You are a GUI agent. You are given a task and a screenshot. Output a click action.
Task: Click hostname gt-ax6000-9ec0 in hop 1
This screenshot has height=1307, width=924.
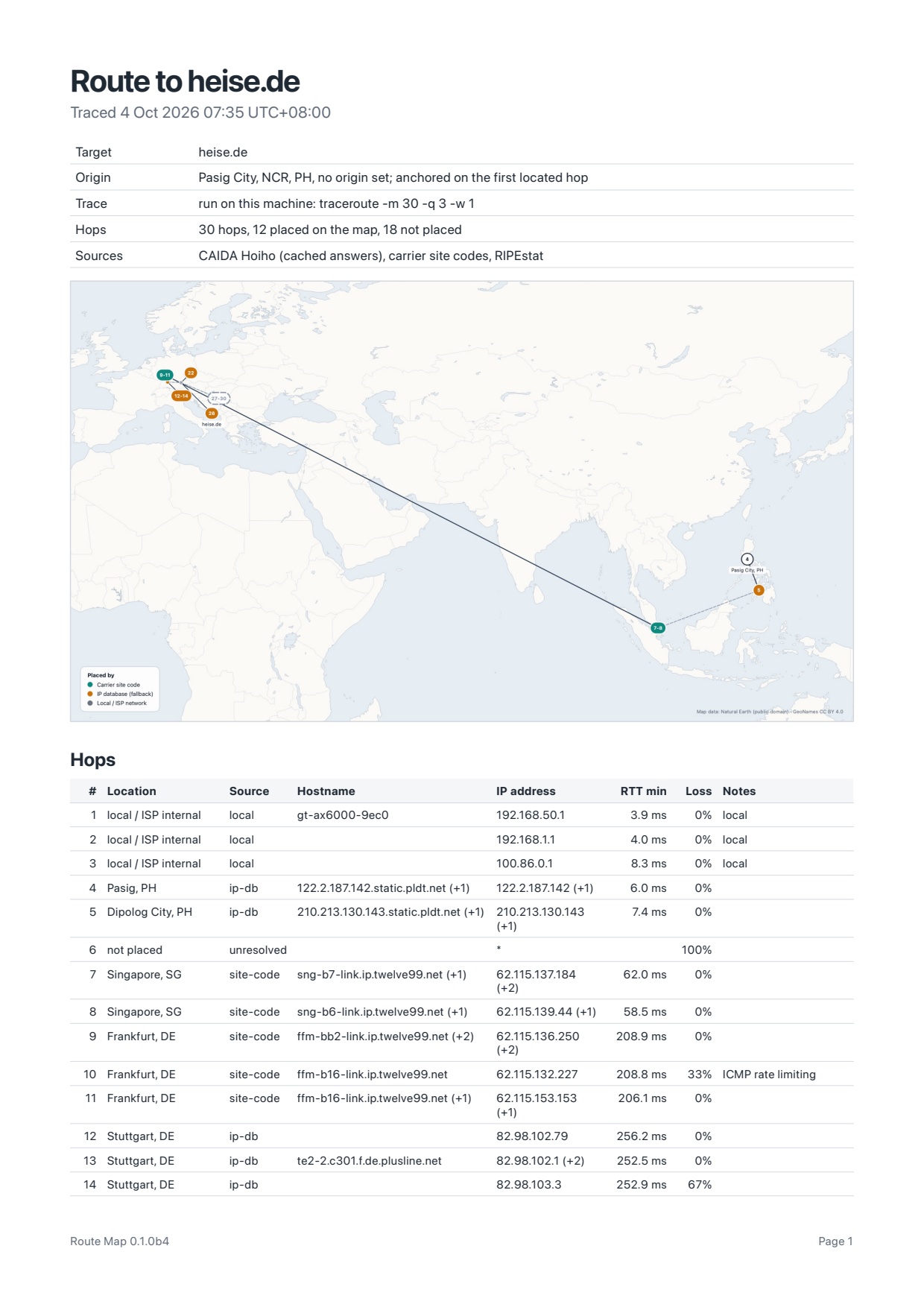[343, 815]
